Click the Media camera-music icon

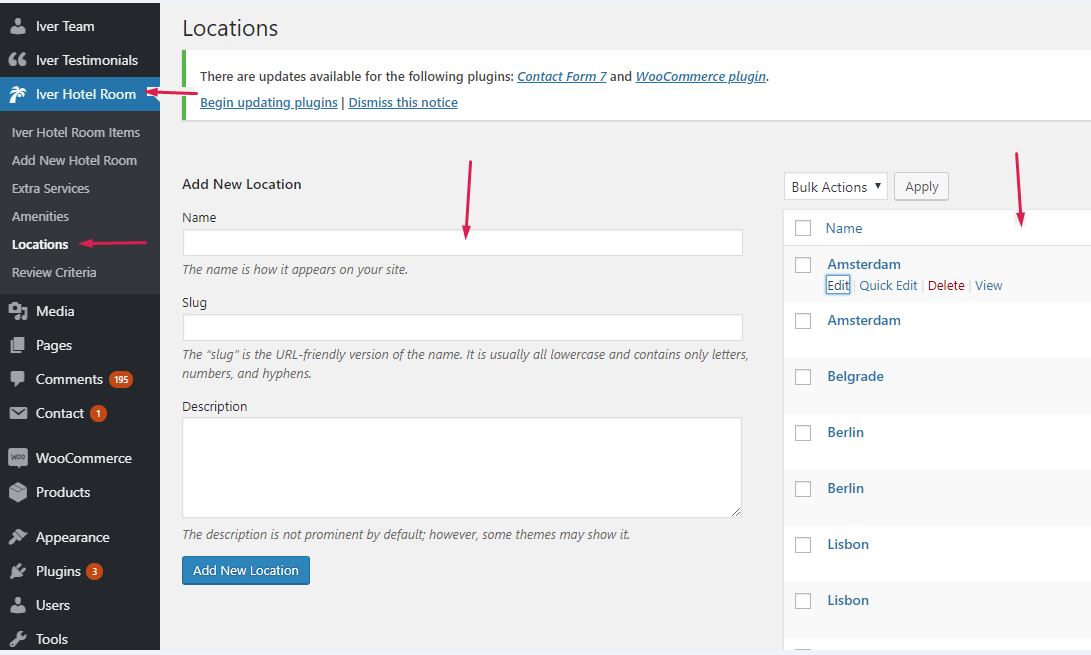18,311
